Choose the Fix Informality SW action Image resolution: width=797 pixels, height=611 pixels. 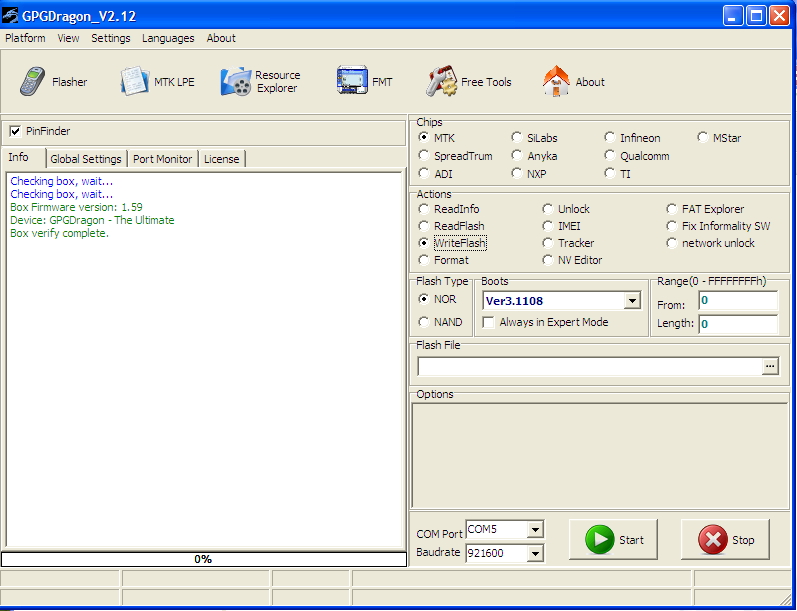click(671, 226)
